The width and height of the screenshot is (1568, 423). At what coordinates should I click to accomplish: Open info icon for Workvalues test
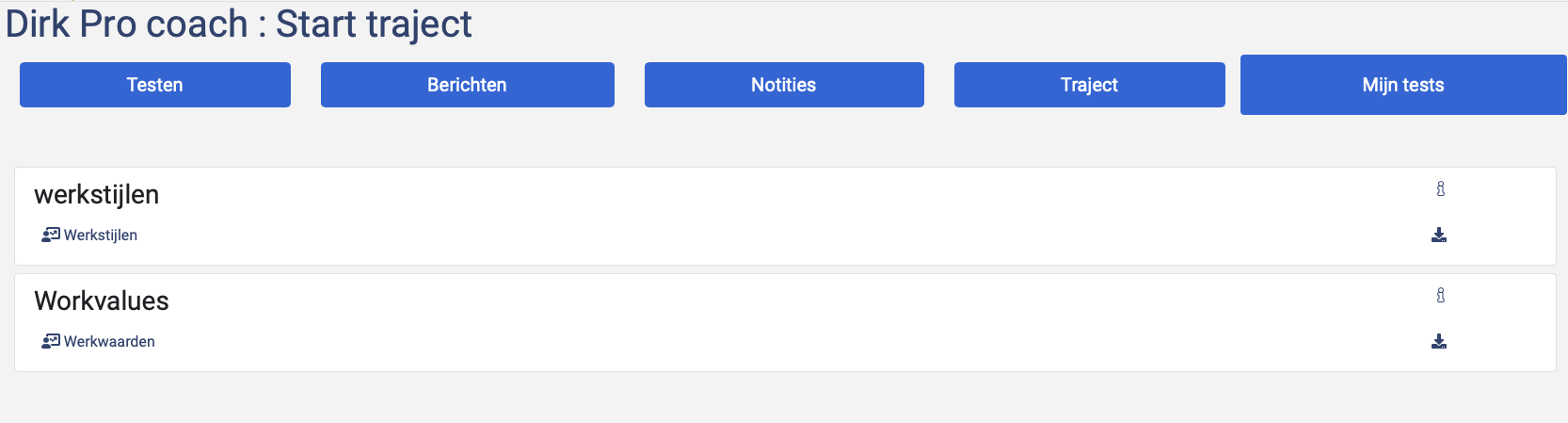1440,296
